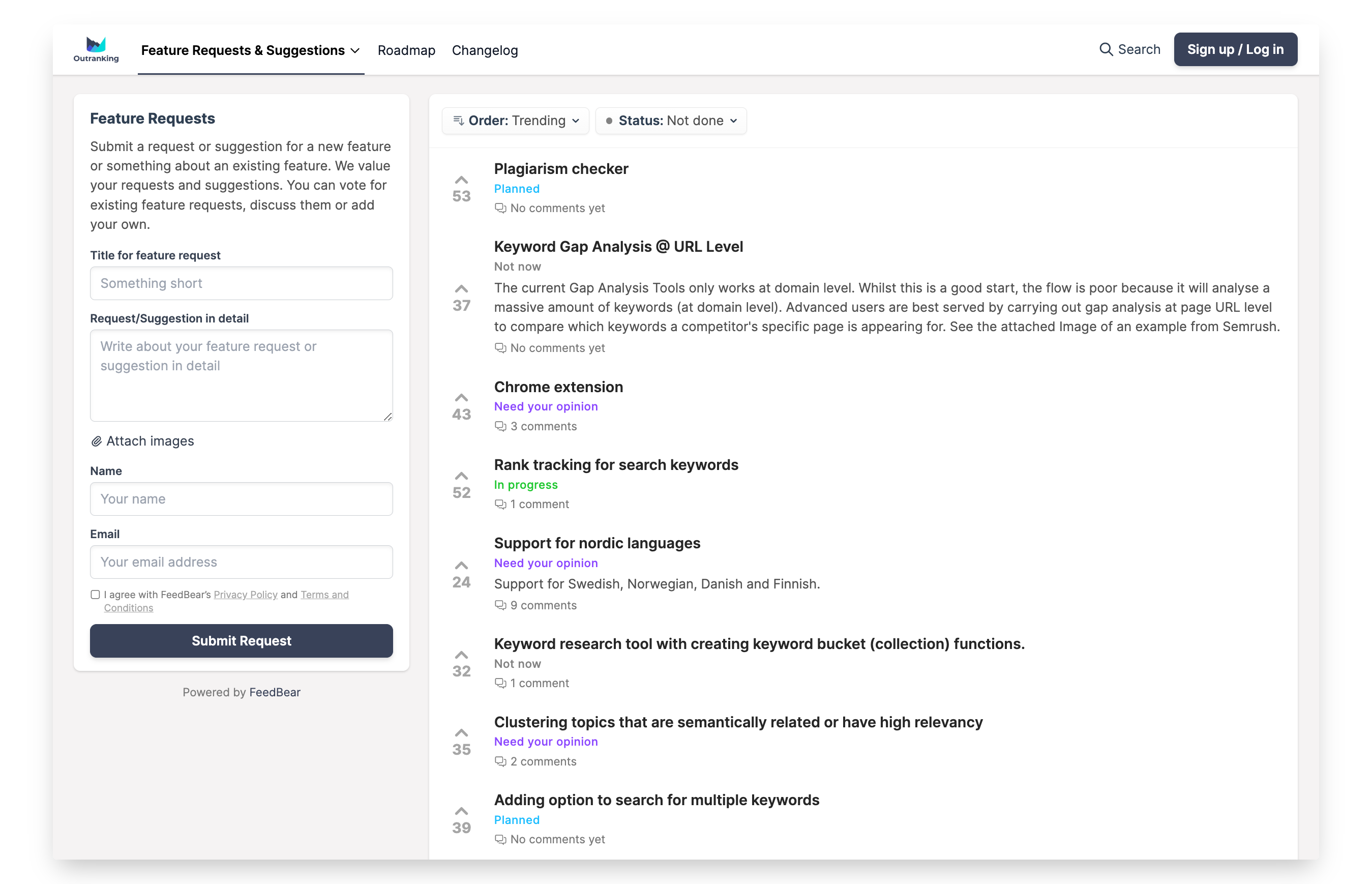Image resolution: width=1372 pixels, height=884 pixels.
Task: Click Not now under Keyword Gap Analysis
Action: pyautogui.click(x=517, y=267)
